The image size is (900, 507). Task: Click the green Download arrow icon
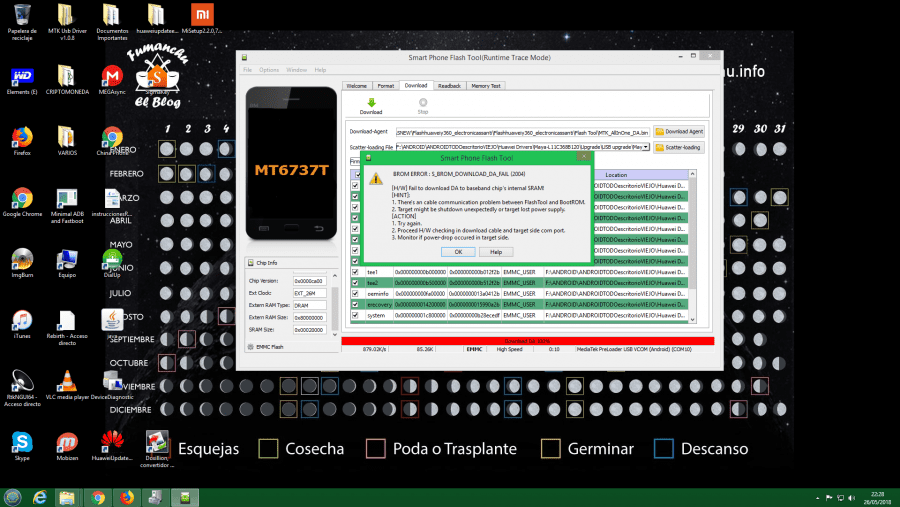point(371,103)
